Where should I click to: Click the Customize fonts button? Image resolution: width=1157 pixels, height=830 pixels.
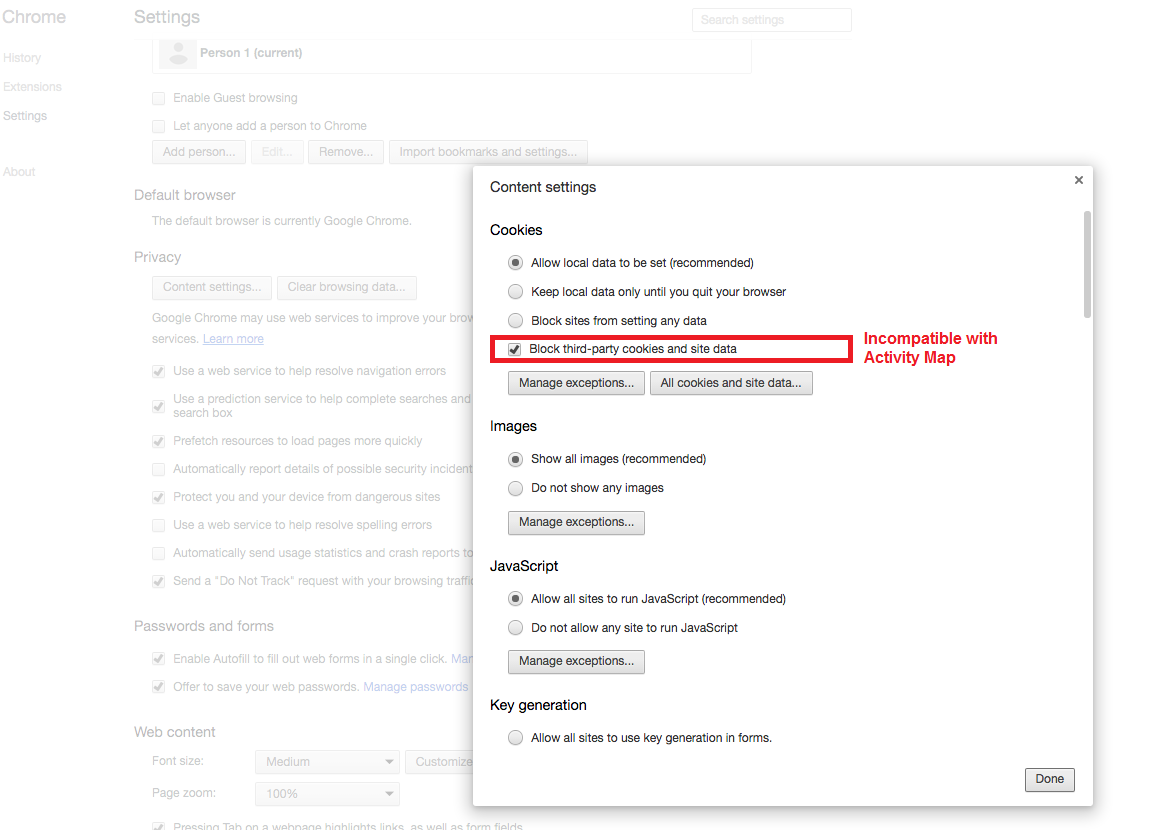(x=439, y=762)
